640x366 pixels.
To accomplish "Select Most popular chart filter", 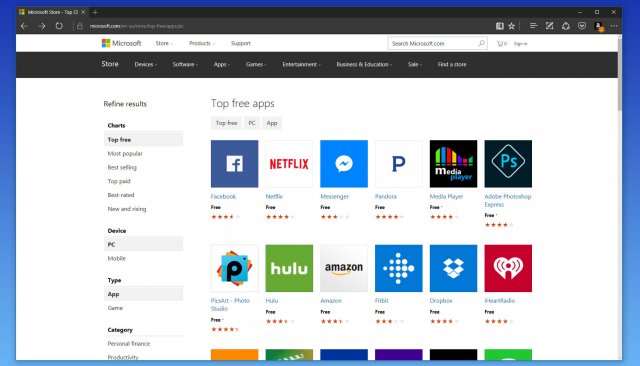I will pos(125,153).
